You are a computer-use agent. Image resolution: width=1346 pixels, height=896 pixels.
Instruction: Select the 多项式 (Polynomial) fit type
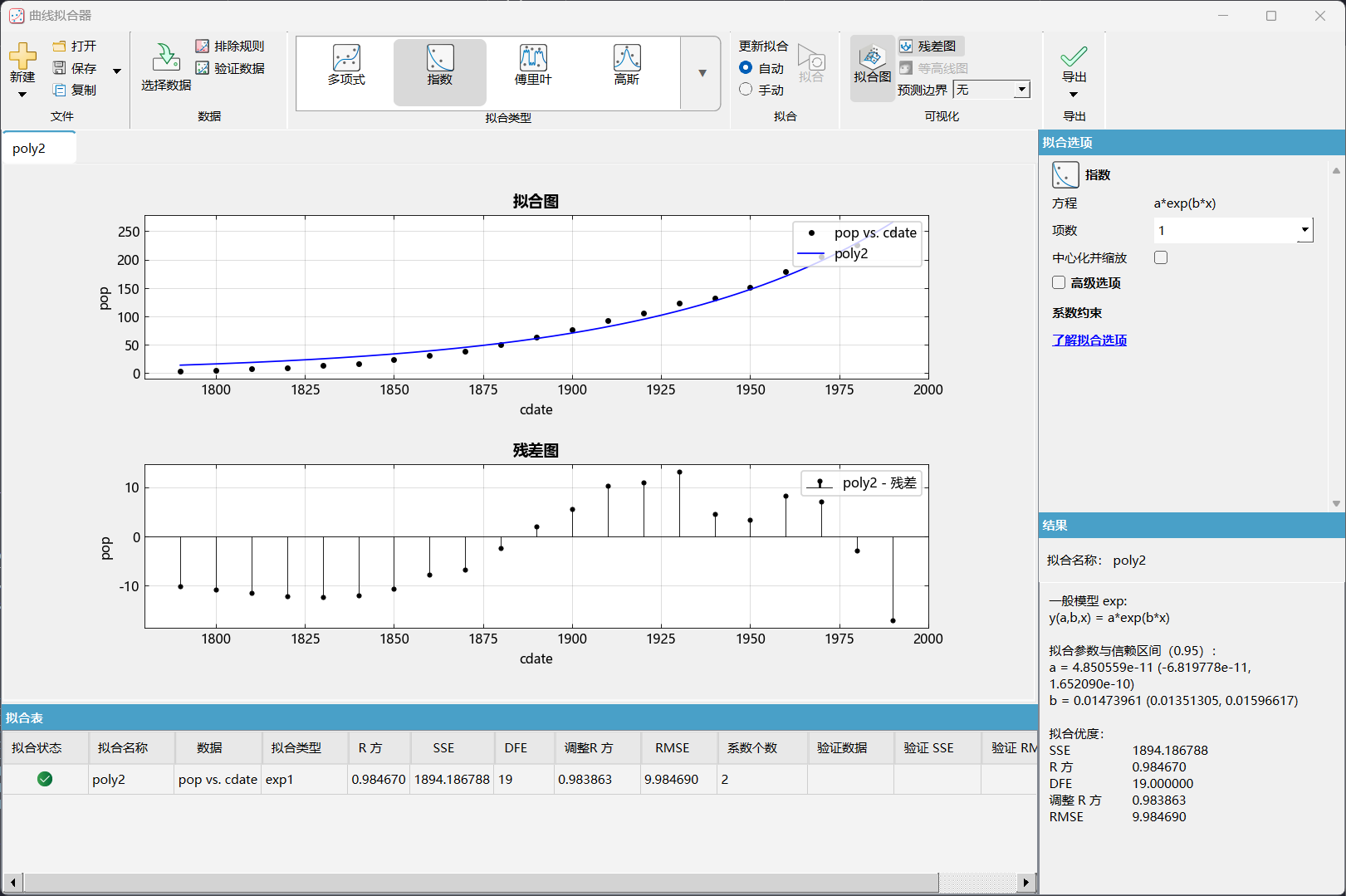click(x=346, y=65)
